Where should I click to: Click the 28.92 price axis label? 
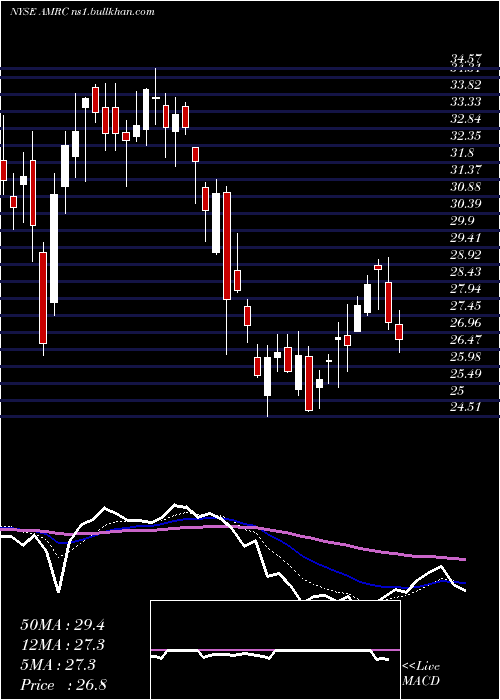coord(466,255)
